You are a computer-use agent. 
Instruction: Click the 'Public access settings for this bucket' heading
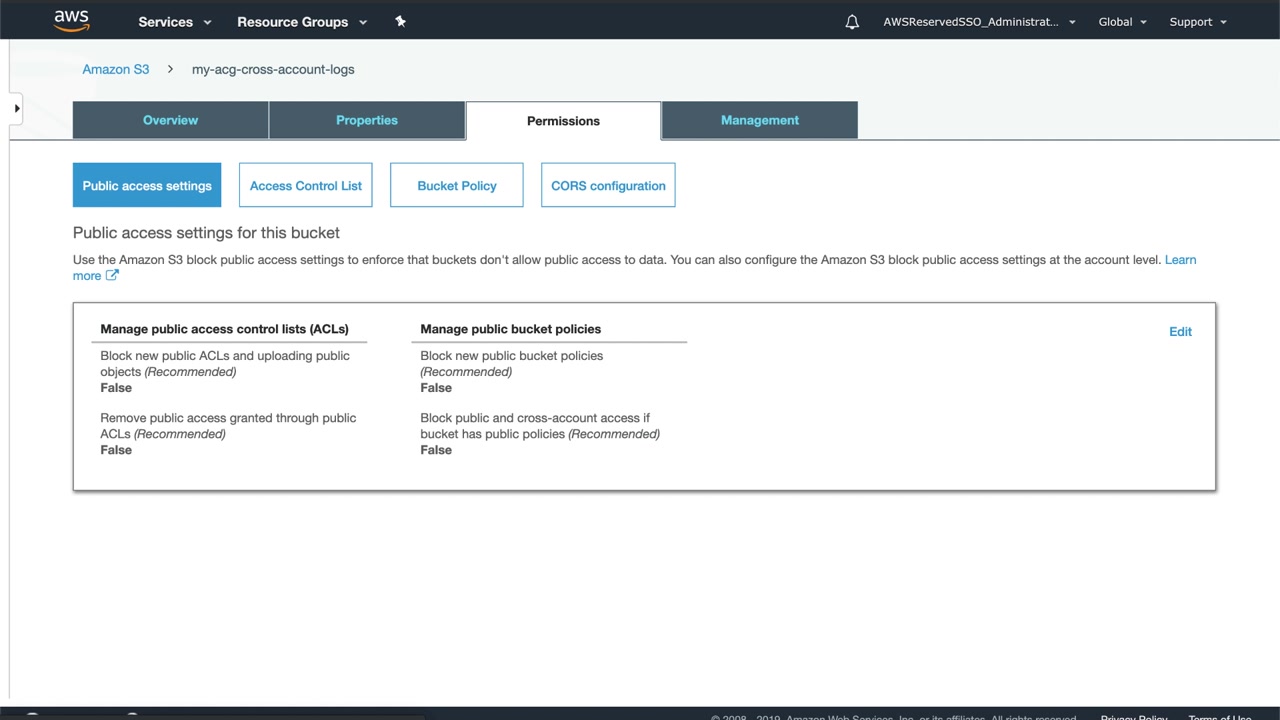pyautogui.click(x=206, y=233)
